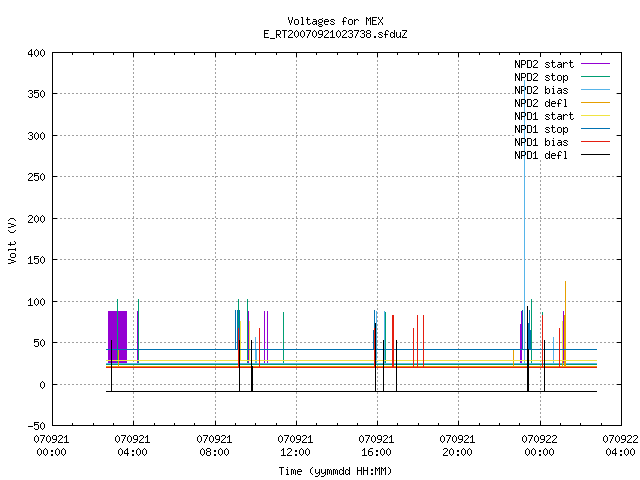Click the y-axis tick label 200
Screen dimensions: 640x480
pos(36,219)
